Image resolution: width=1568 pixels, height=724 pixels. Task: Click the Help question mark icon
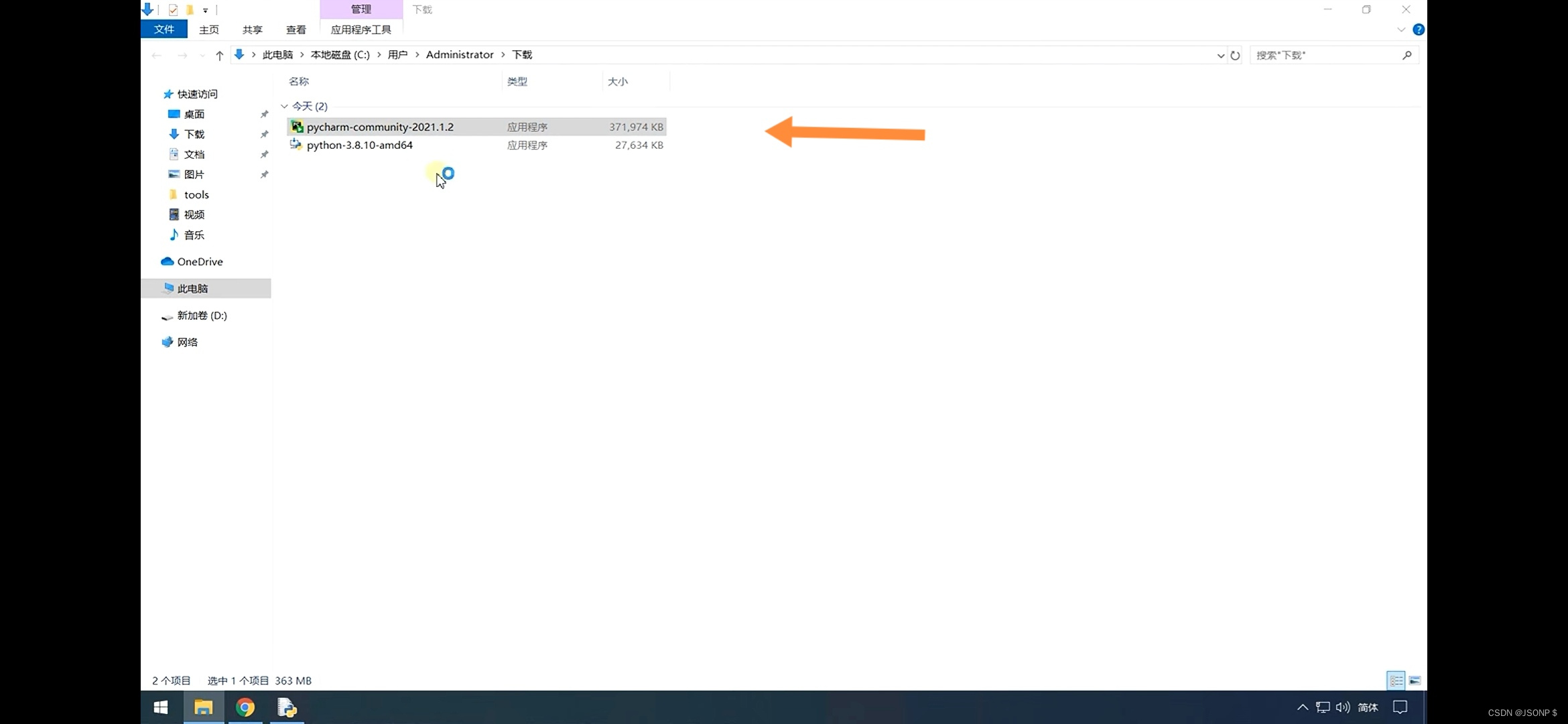1419,29
